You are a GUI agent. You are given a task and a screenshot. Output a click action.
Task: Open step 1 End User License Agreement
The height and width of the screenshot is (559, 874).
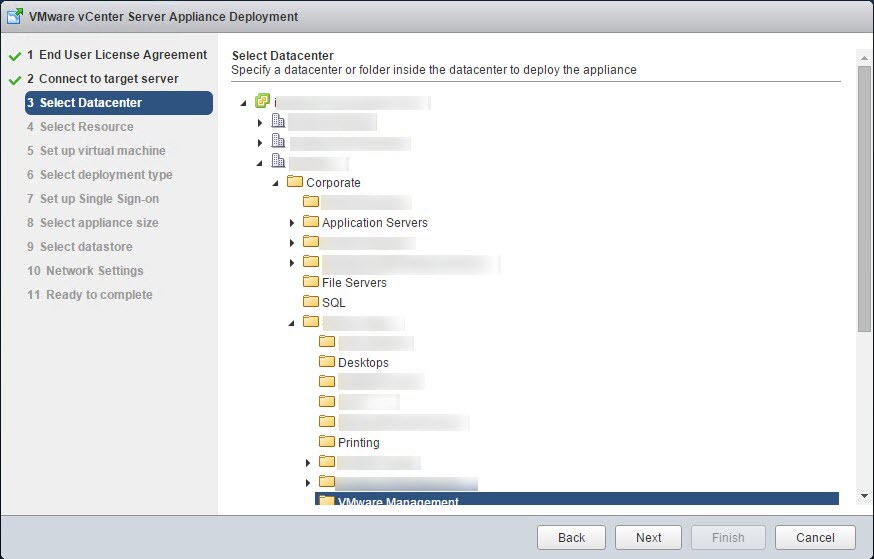(117, 55)
